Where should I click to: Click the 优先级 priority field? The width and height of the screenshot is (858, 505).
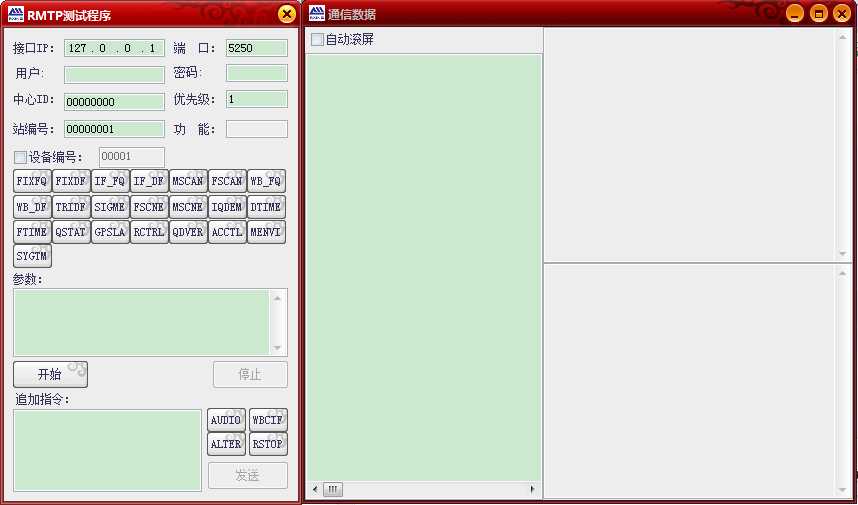257,100
